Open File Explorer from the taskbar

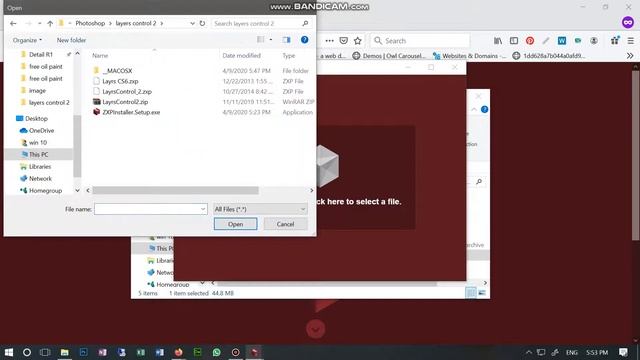point(64,352)
